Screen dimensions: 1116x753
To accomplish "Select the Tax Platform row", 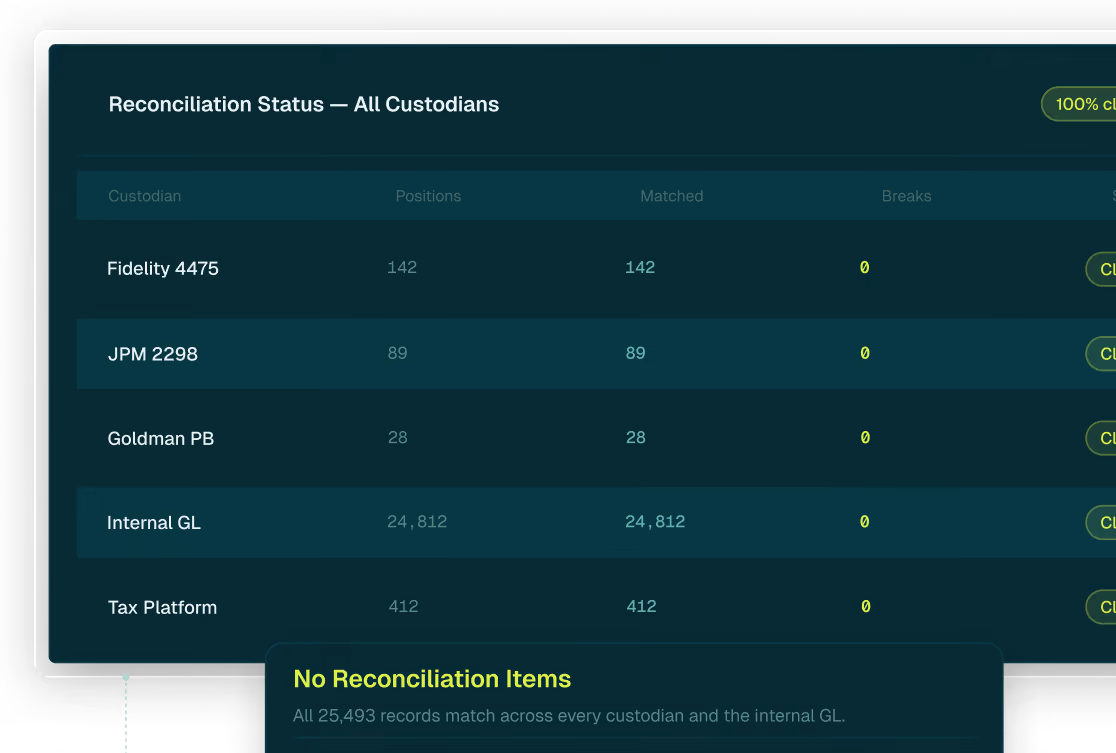I will [x=596, y=607].
